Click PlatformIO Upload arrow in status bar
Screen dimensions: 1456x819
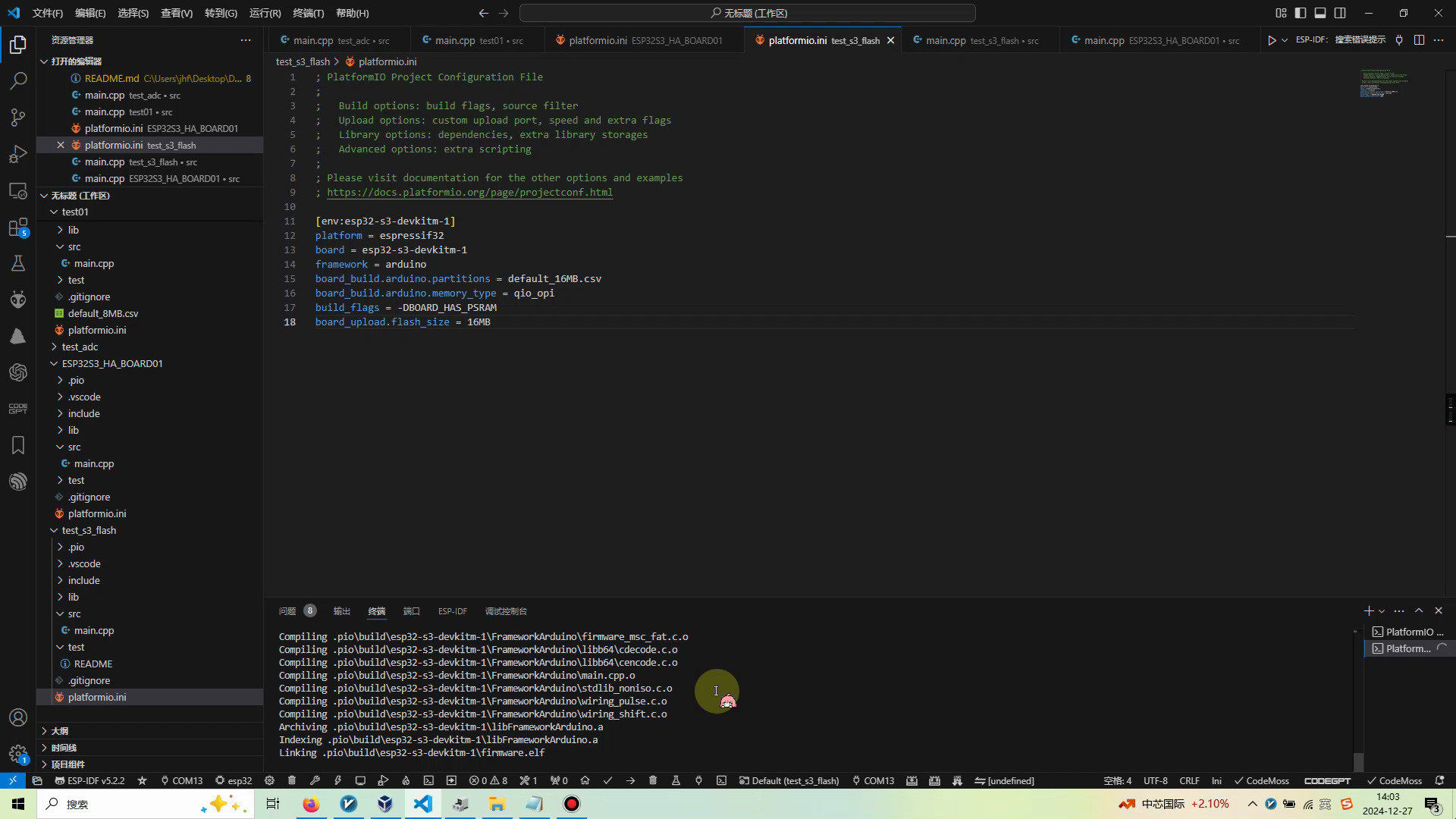click(x=630, y=780)
